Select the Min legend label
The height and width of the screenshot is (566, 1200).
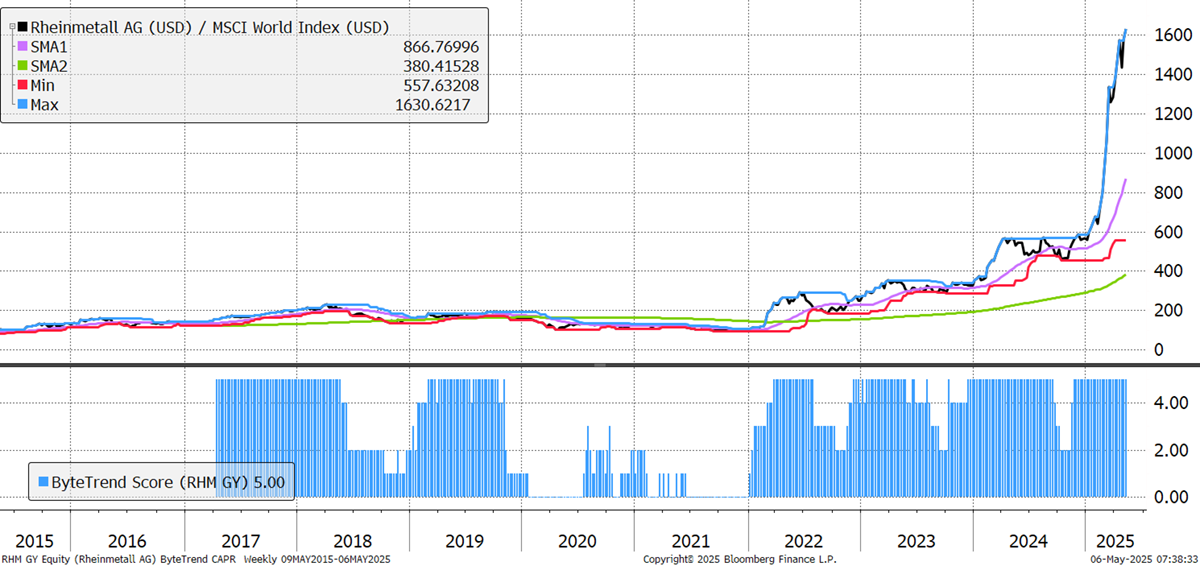click(x=45, y=85)
